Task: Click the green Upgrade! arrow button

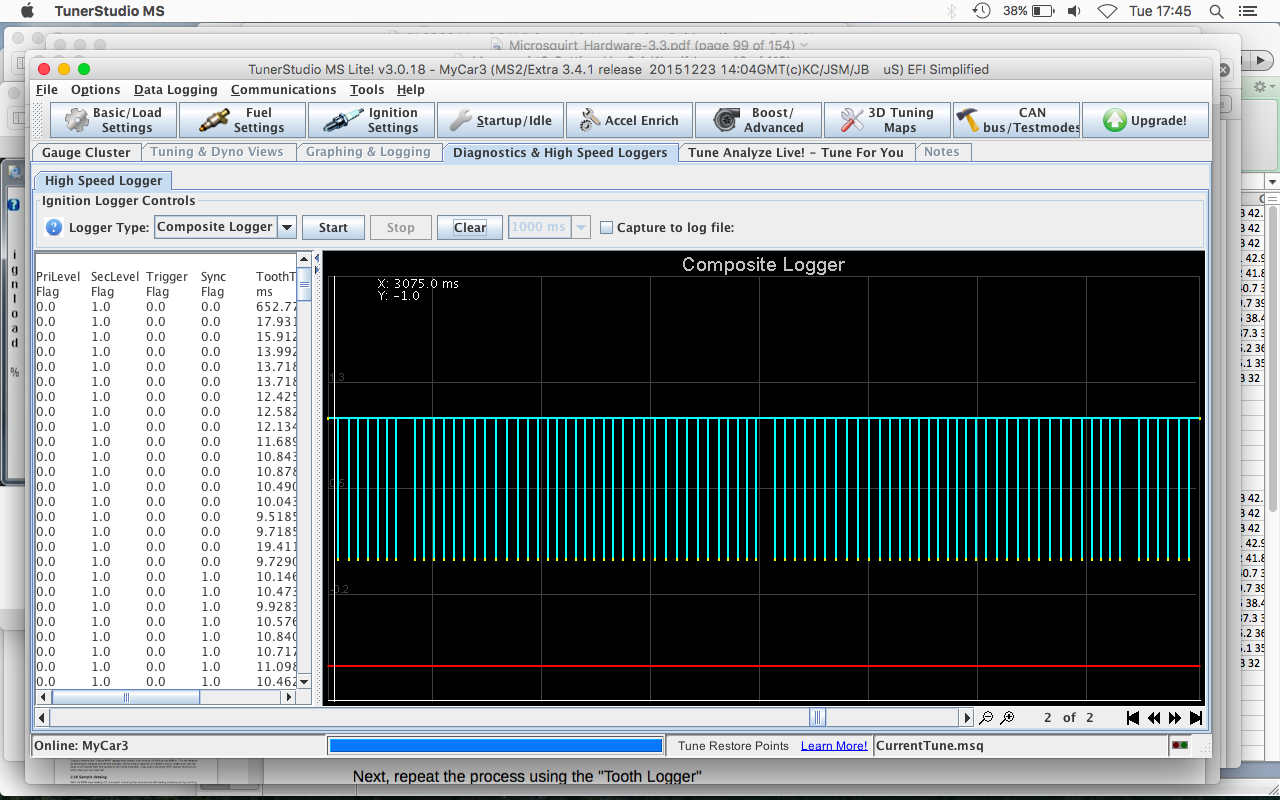Action: point(1145,120)
